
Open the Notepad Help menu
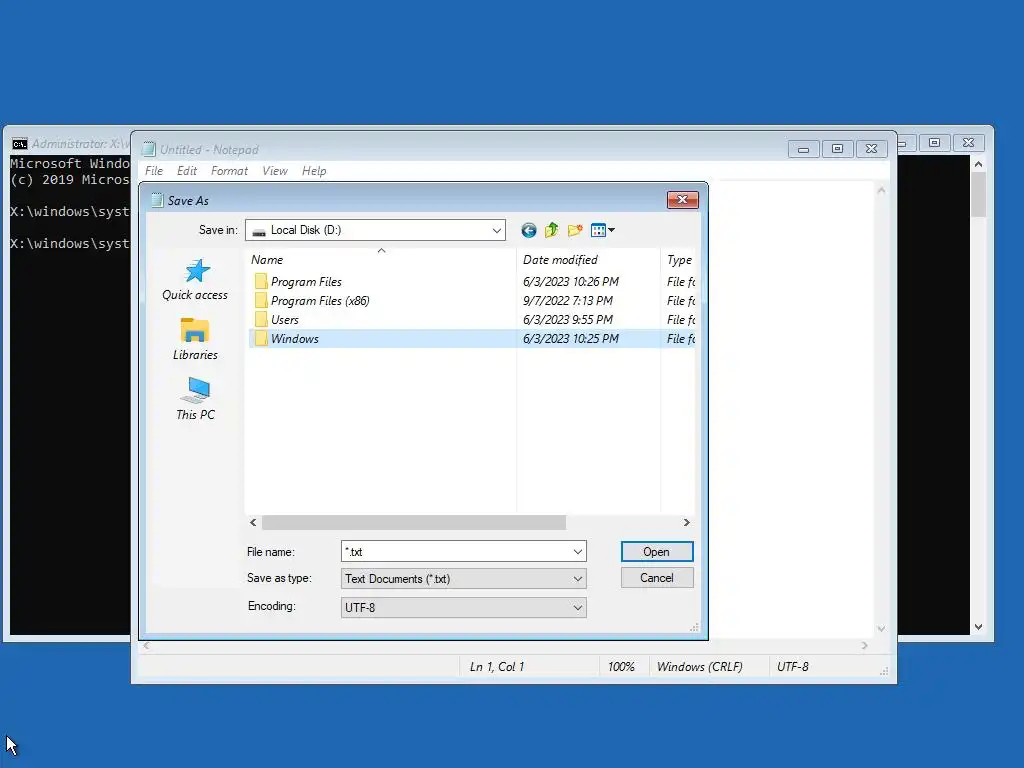coord(314,171)
